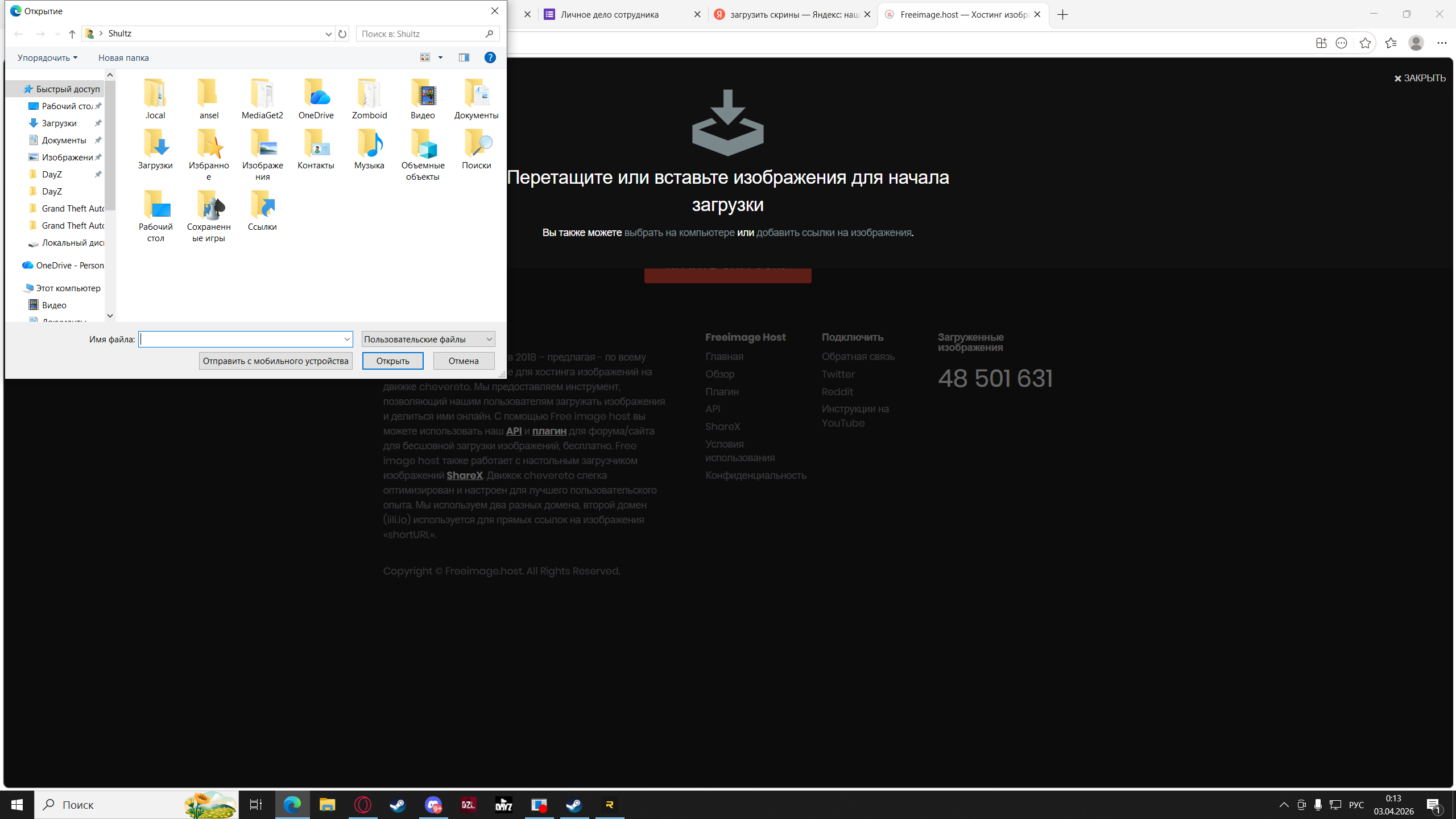Select the Рабочий стол folder icon in file list
Screen dimensions: 1456x819
tap(155, 216)
